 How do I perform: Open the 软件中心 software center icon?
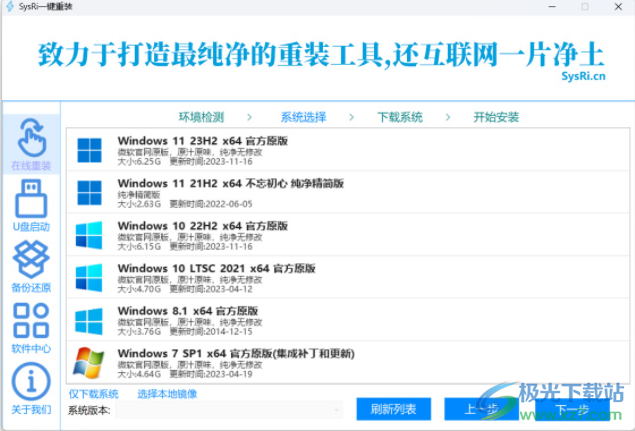click(31, 321)
